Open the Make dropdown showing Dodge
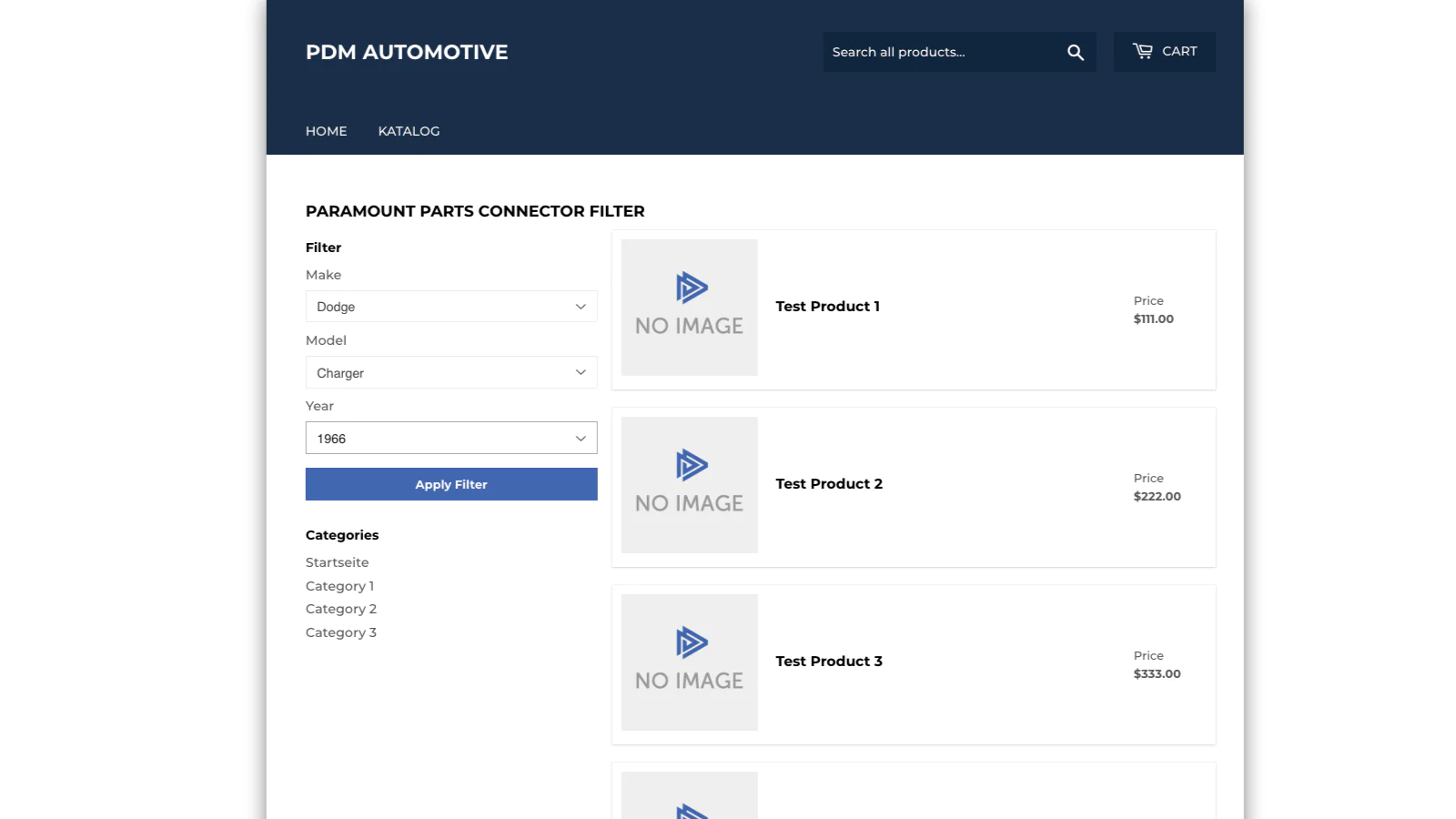The height and width of the screenshot is (819, 1456). (x=451, y=307)
